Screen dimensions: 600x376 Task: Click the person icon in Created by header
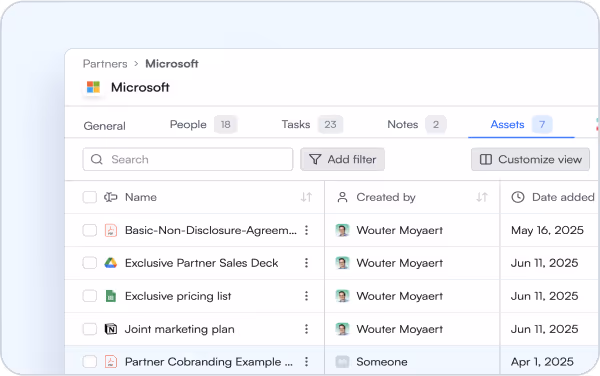[x=342, y=197]
